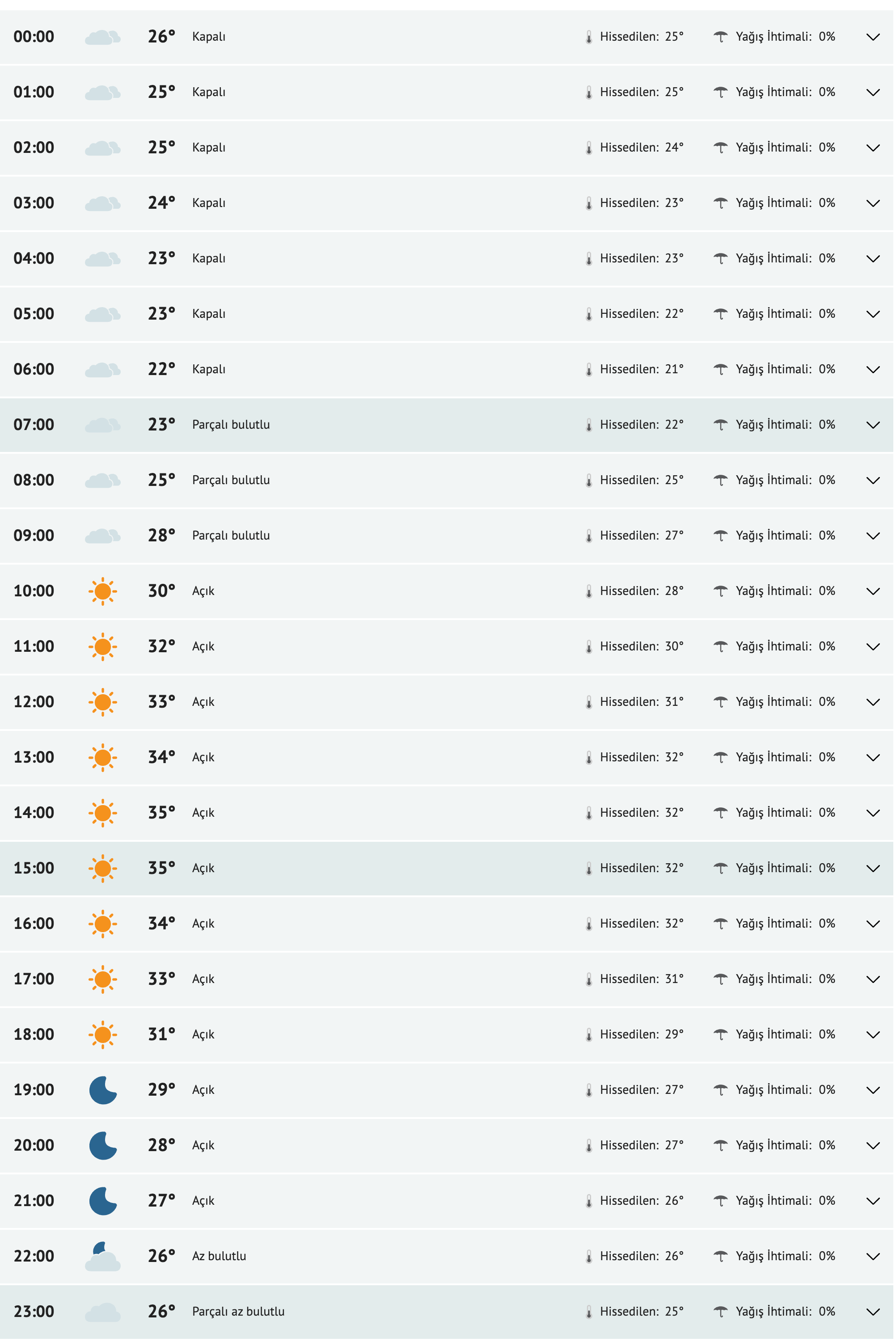Click the sun icon for 15:00
The width and height of the screenshot is (896, 1342).
pos(103,868)
